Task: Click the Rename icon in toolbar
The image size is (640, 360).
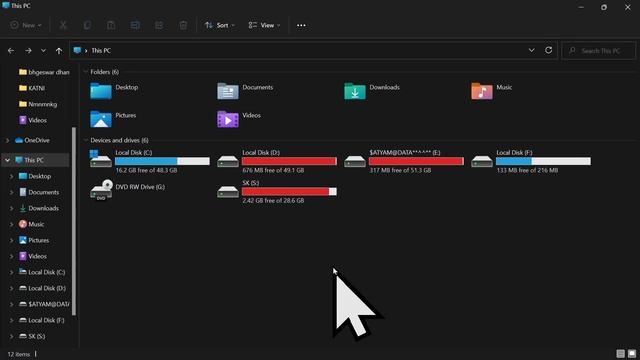Action: pyautogui.click(x=135, y=25)
